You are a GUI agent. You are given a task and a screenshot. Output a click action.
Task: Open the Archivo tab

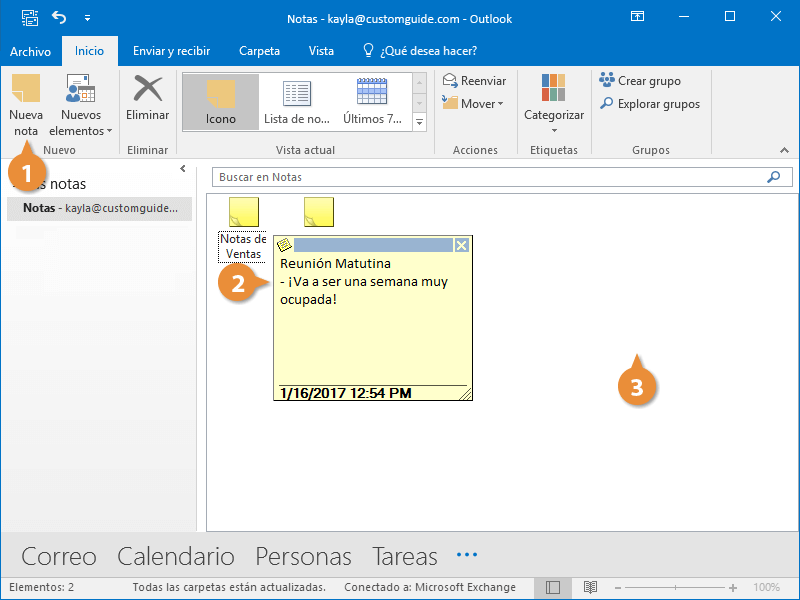[30, 51]
